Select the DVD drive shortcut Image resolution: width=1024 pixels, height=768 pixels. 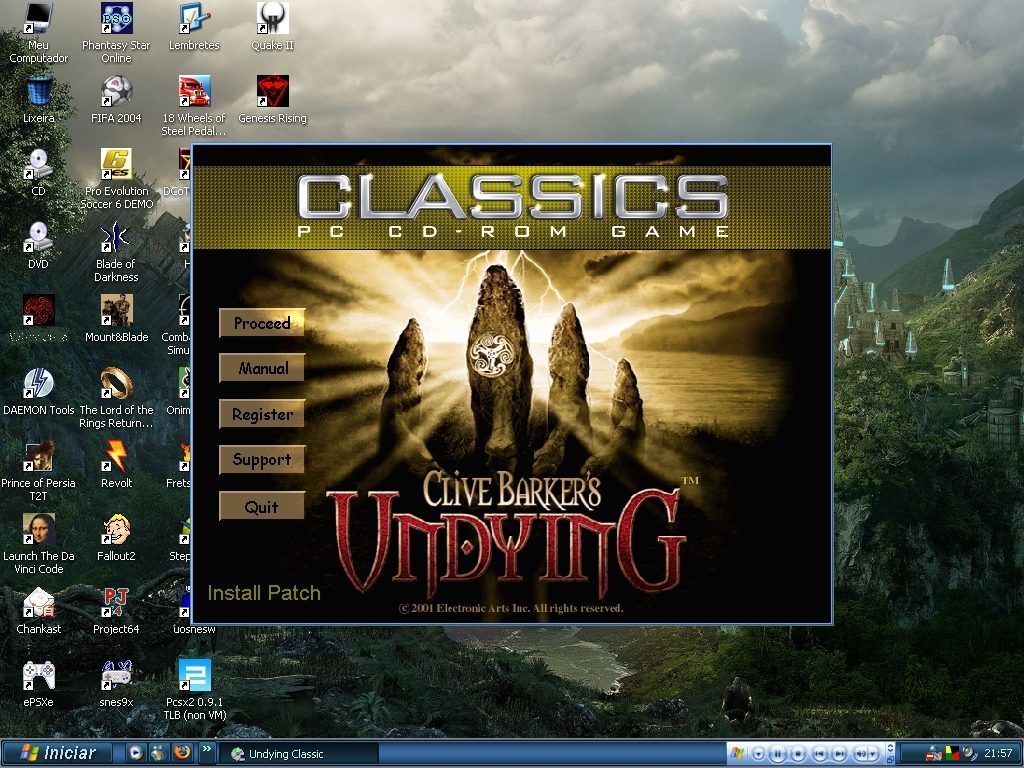pos(39,246)
